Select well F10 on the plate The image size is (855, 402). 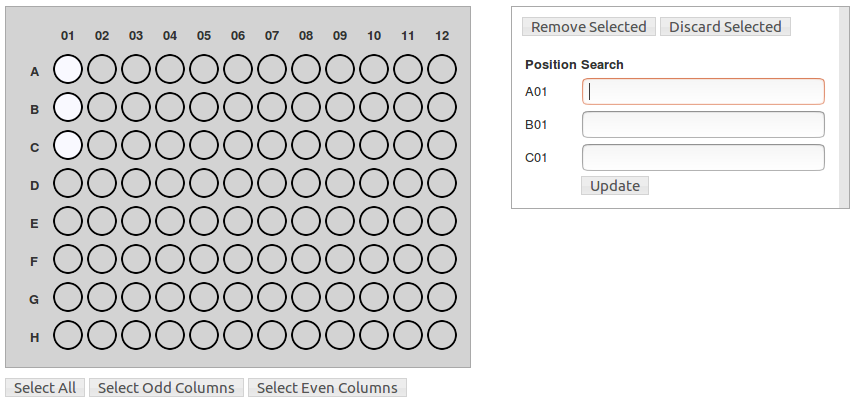click(x=374, y=259)
